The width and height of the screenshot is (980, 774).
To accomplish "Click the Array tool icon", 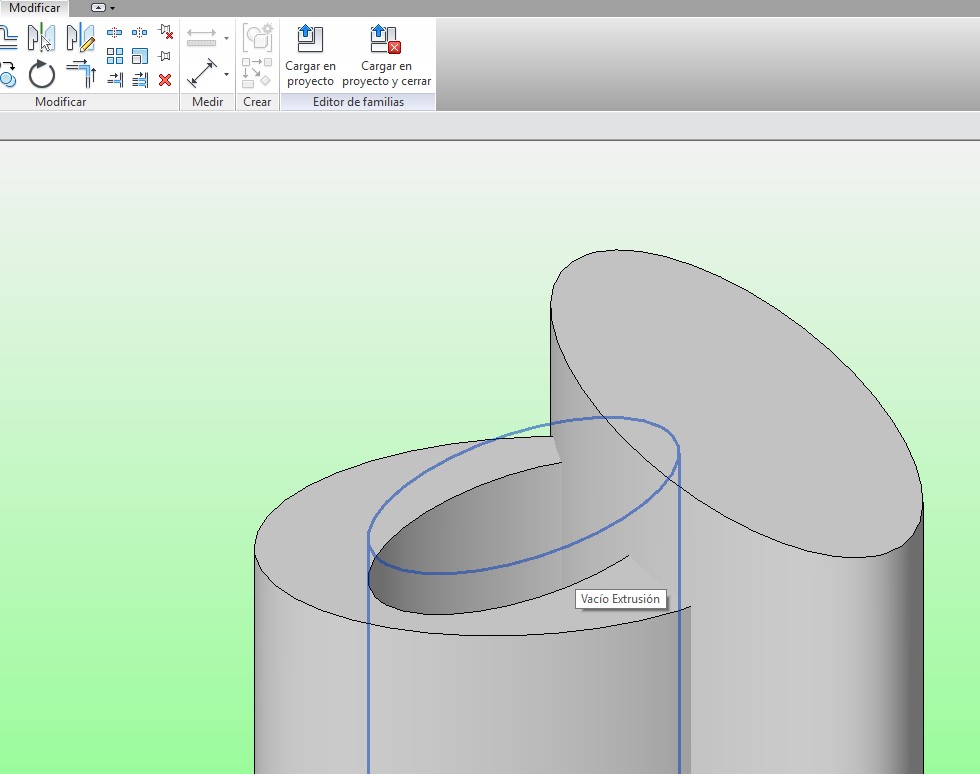I will click(114, 56).
